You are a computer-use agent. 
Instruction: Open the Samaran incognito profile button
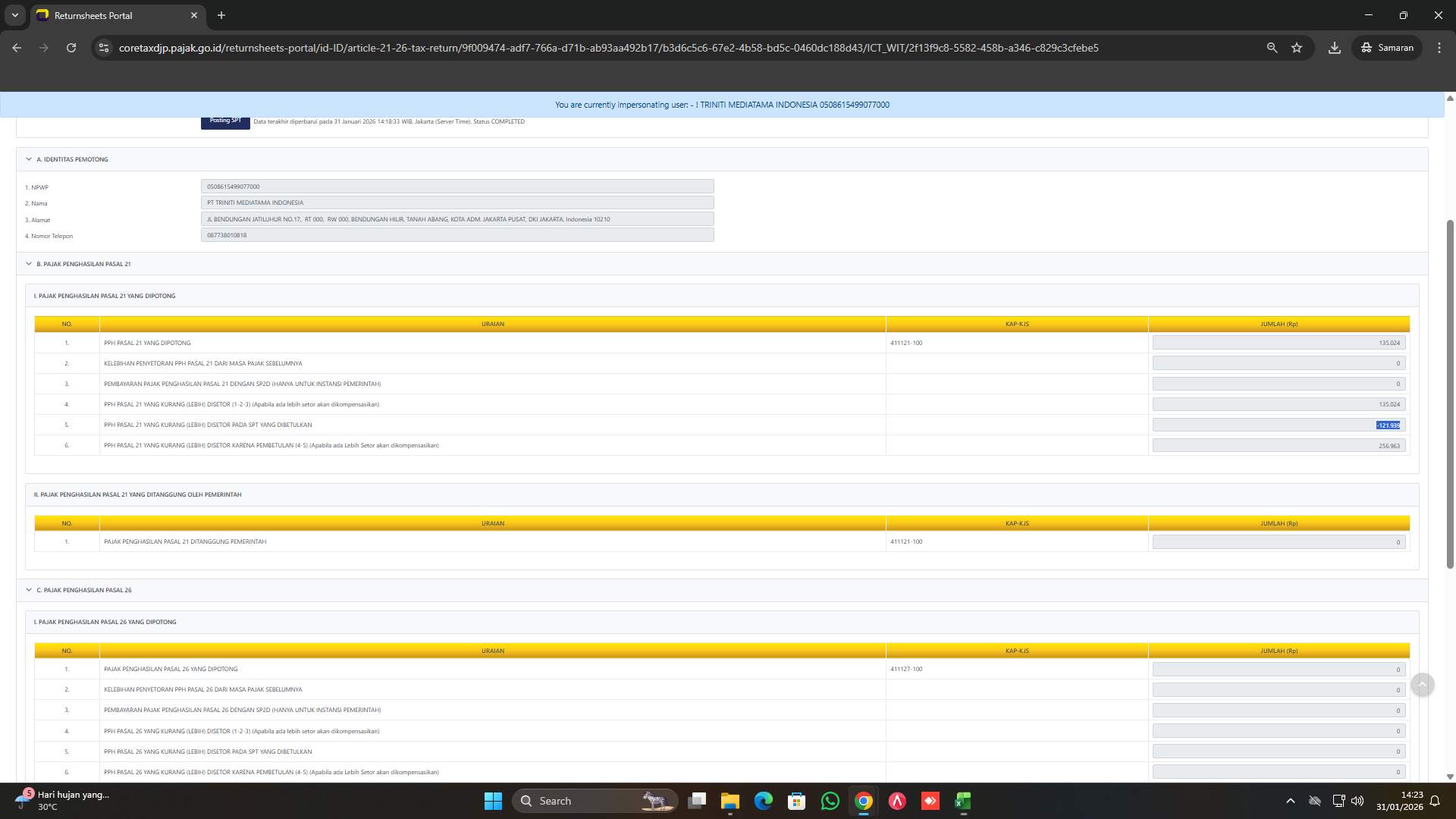pyautogui.click(x=1386, y=47)
